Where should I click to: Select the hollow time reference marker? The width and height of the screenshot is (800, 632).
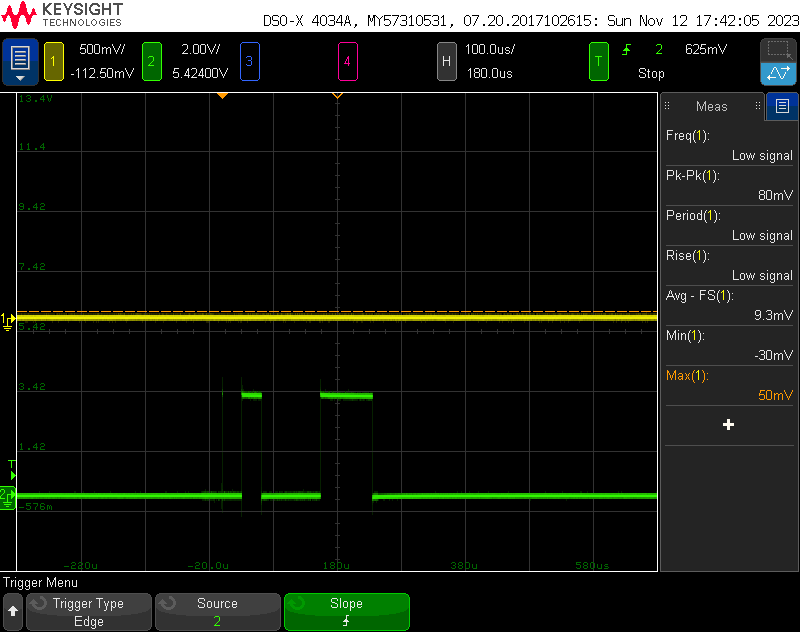pos(337,96)
